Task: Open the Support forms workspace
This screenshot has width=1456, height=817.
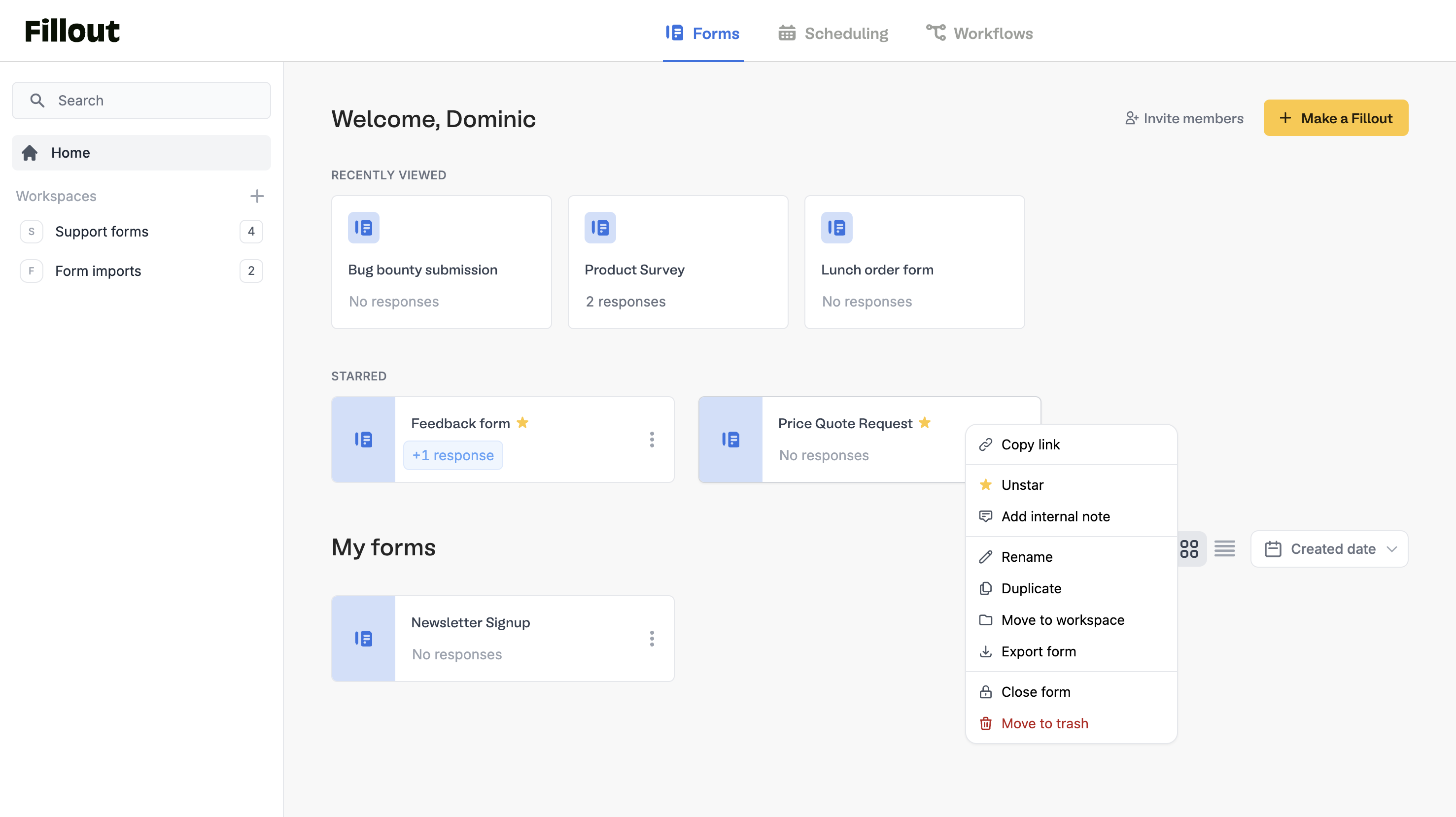Action: pos(102,232)
